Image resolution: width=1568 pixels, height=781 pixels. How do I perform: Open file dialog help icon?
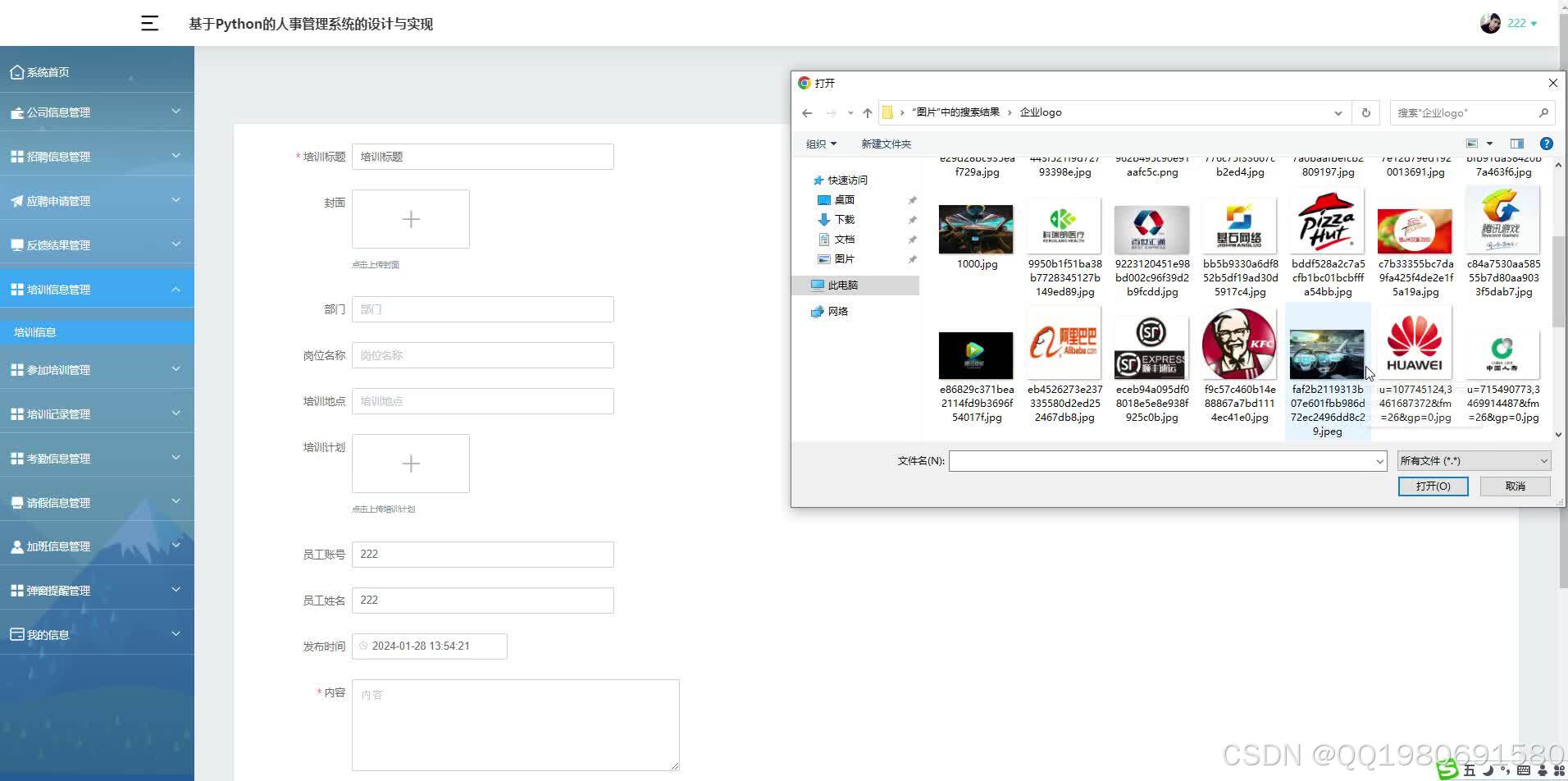click(x=1546, y=144)
